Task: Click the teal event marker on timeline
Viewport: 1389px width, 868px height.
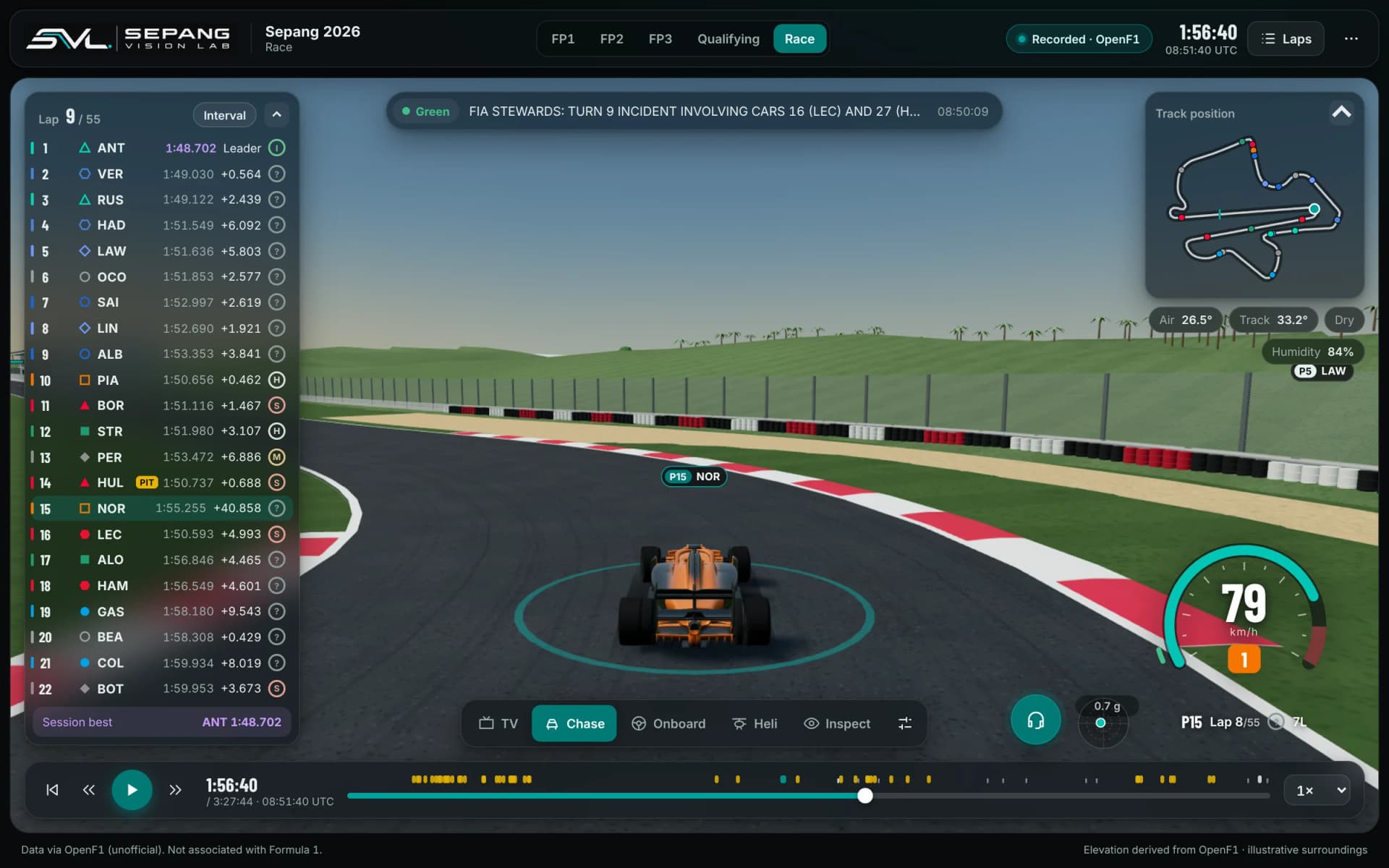Action: click(783, 779)
